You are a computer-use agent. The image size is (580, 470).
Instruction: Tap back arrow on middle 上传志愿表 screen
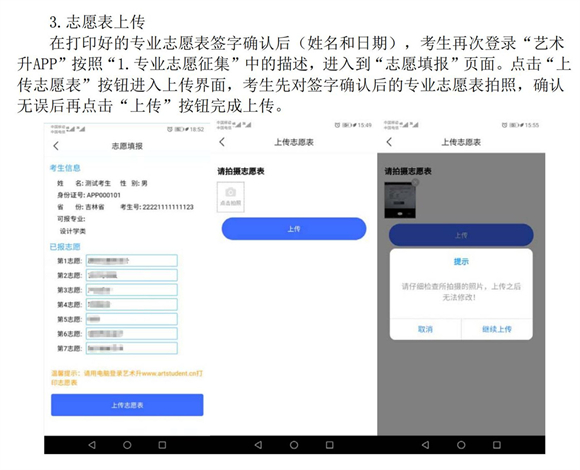(x=222, y=142)
